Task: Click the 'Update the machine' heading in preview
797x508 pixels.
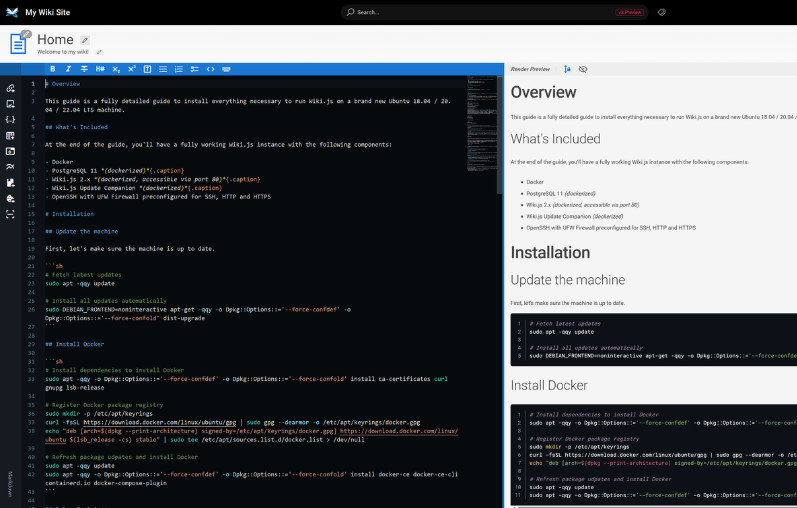Action: pyautogui.click(x=568, y=280)
